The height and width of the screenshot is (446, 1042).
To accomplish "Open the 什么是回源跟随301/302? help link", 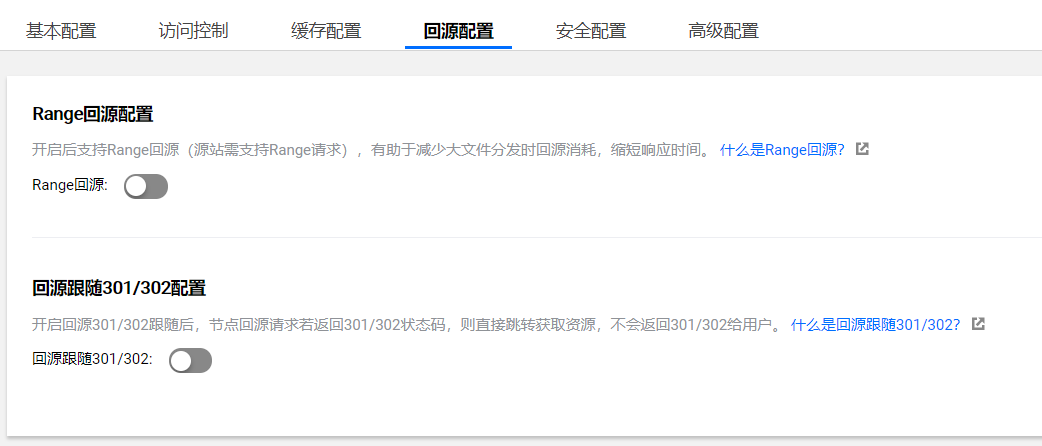I will 875,324.
